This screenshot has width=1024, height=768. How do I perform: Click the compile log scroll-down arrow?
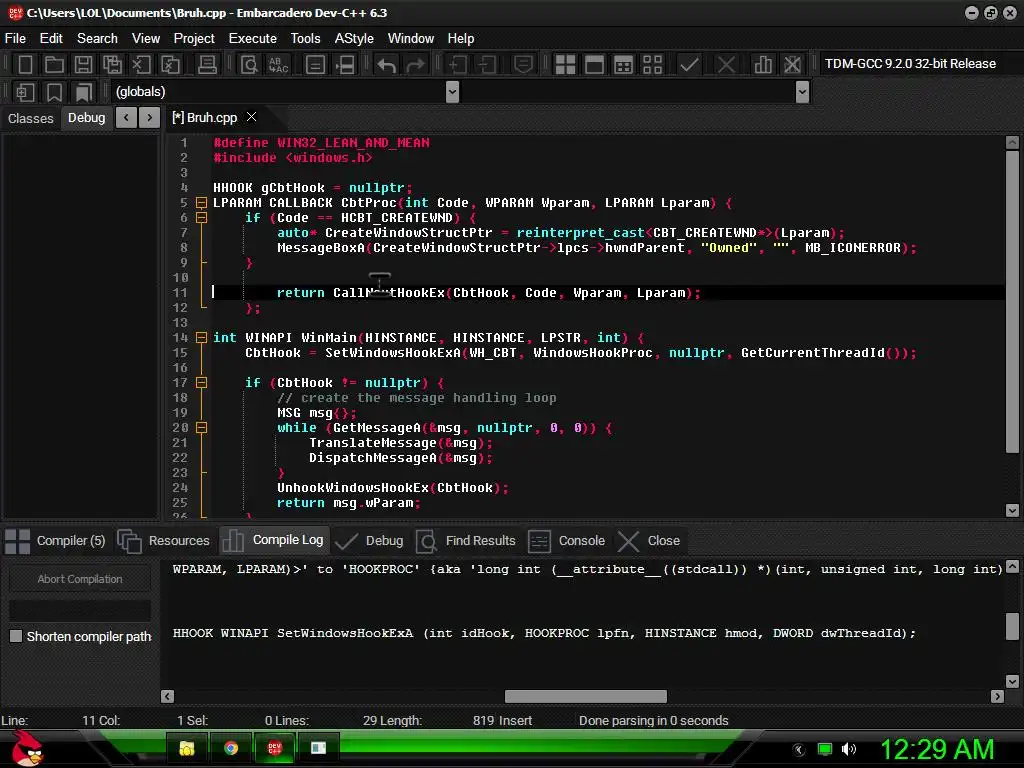click(x=1012, y=681)
